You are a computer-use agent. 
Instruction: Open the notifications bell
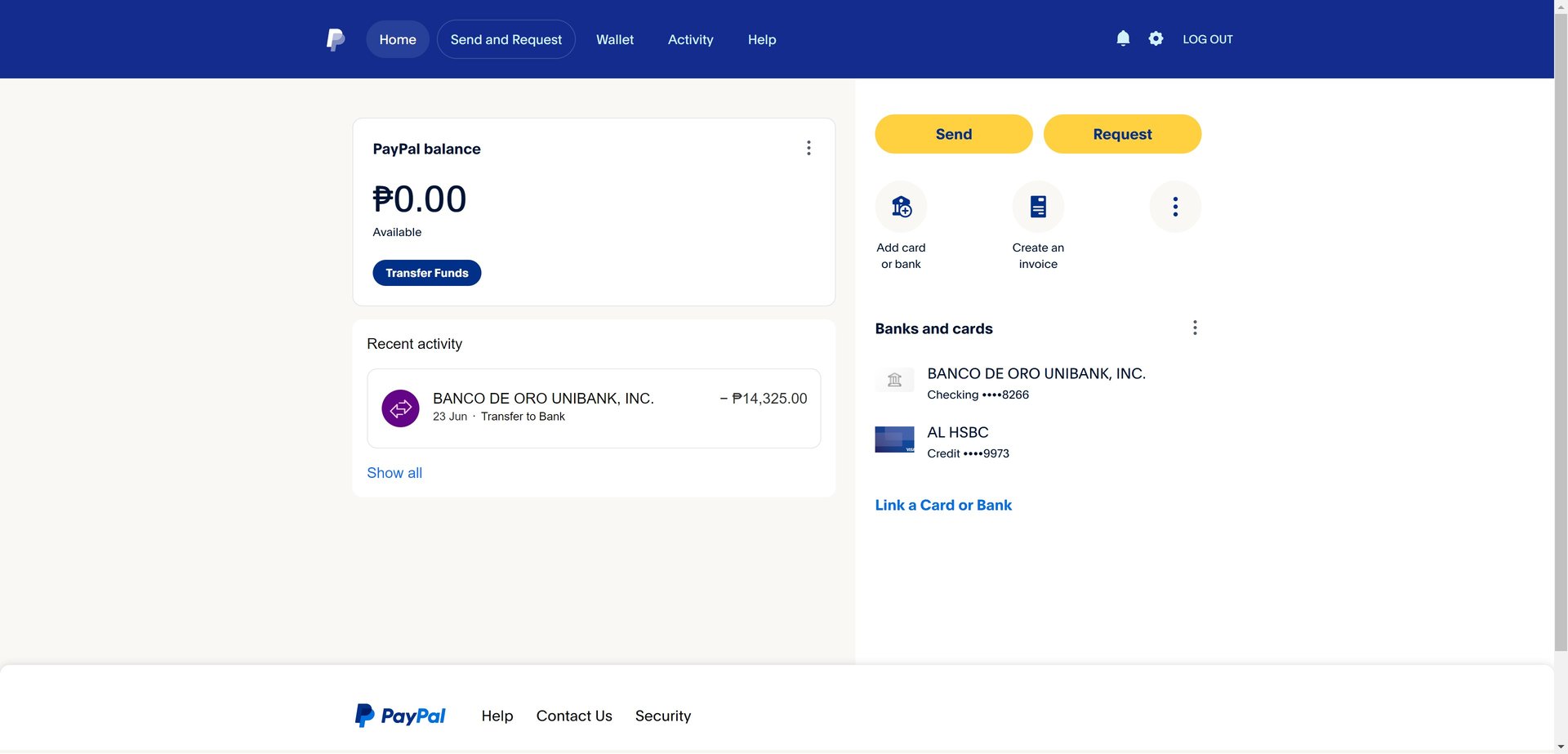(x=1123, y=38)
